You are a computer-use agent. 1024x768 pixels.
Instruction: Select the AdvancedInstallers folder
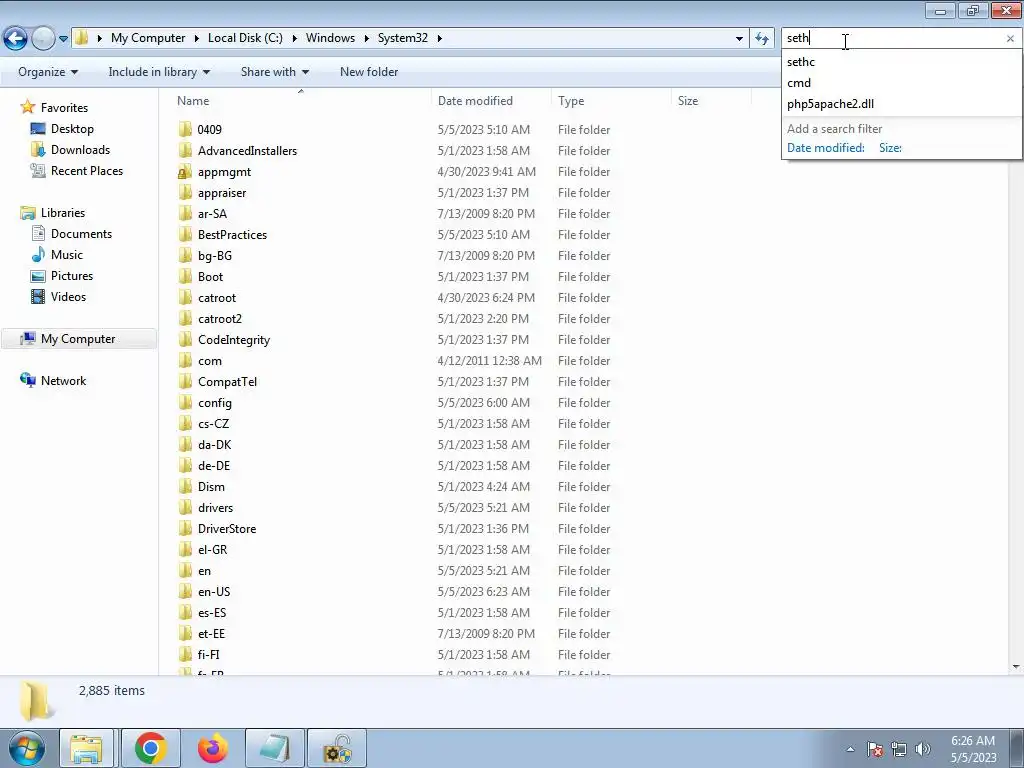click(x=247, y=150)
